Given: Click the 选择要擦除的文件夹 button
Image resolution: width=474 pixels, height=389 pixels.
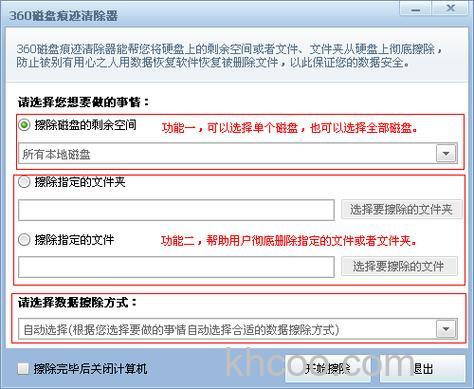Looking at the screenshot, I should [x=401, y=209].
